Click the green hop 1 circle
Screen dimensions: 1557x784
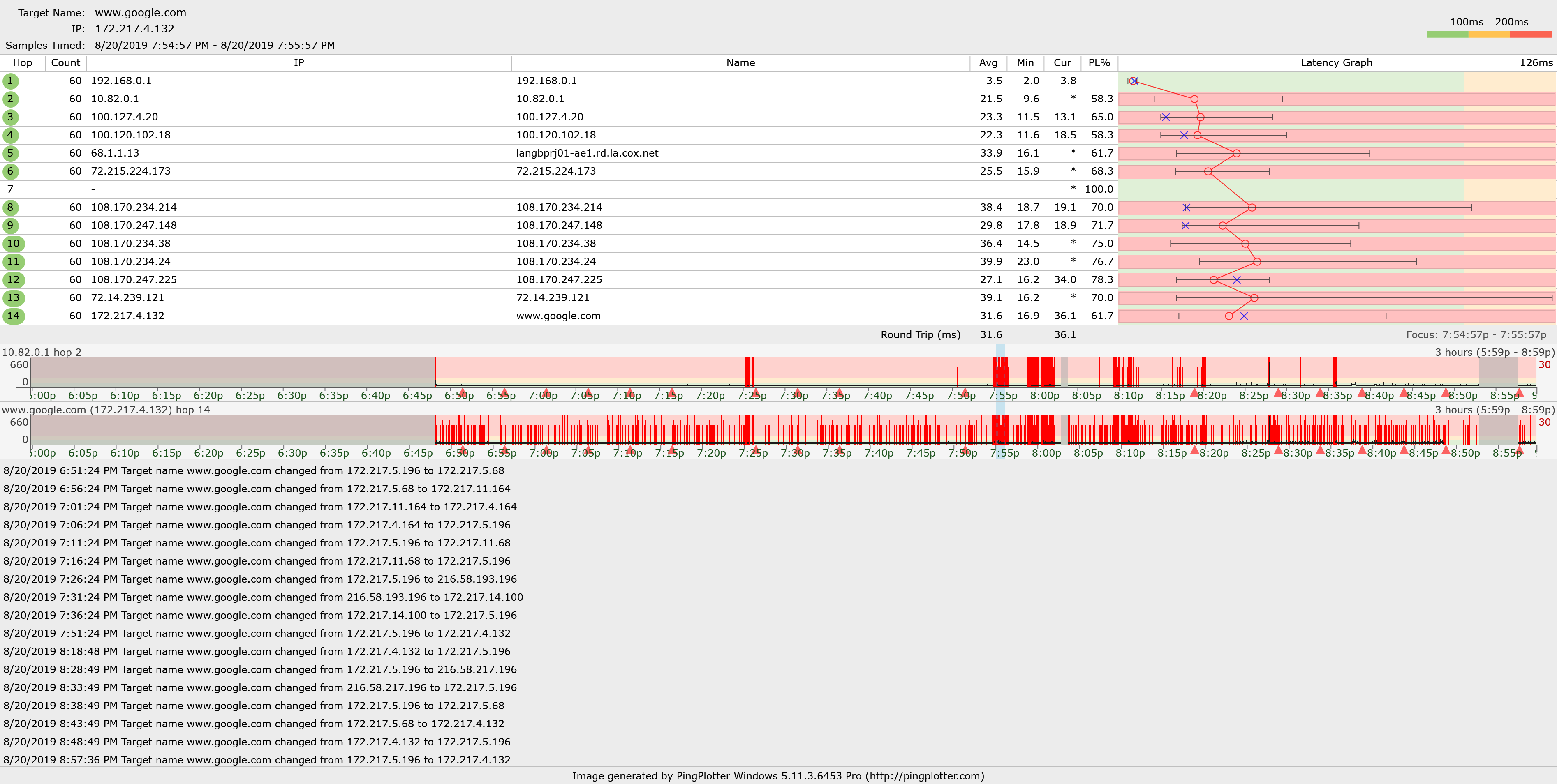[x=10, y=81]
